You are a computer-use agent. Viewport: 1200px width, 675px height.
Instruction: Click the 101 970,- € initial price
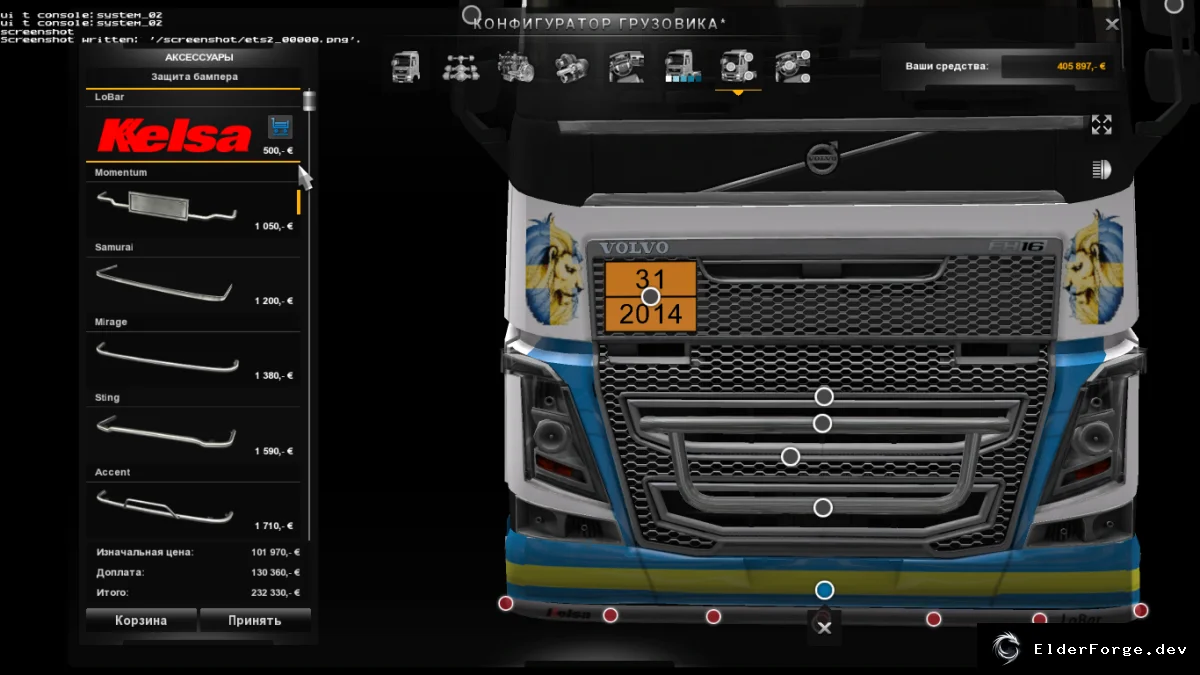click(275, 552)
